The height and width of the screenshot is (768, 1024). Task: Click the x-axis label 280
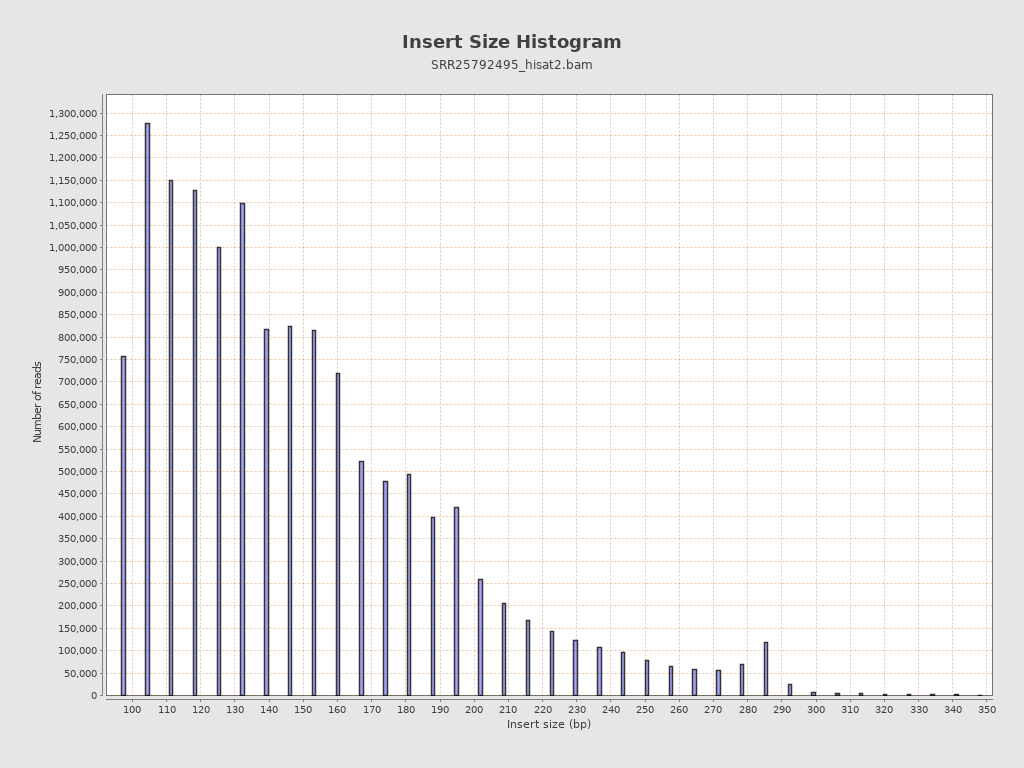tap(748, 709)
